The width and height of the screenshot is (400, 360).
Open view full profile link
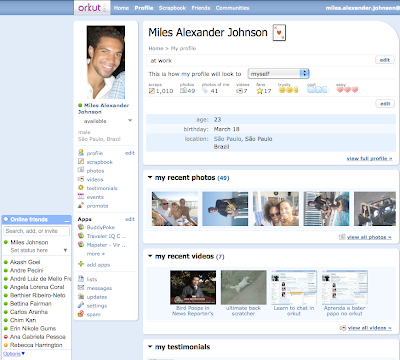[369, 158]
